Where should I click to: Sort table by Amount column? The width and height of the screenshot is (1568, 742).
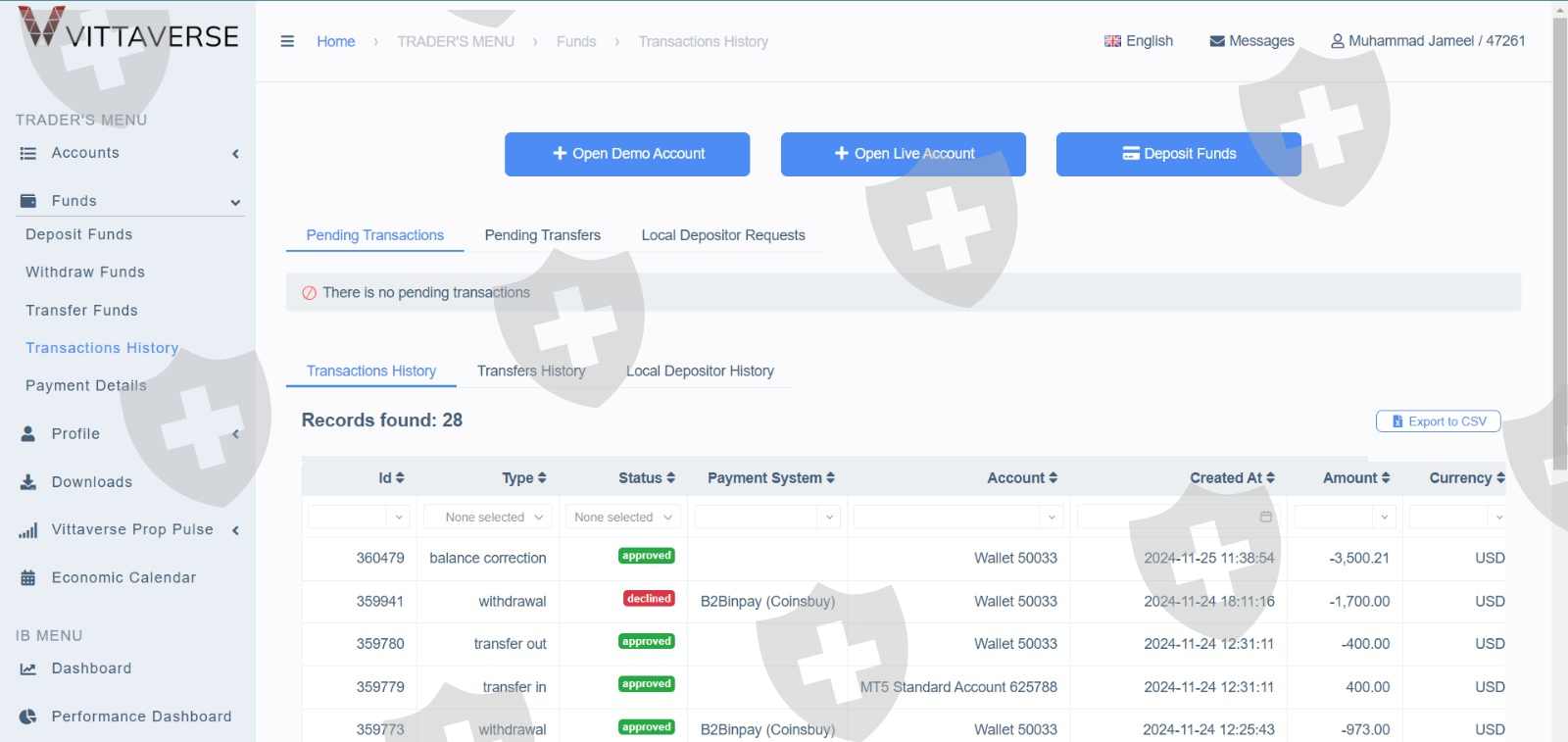1356,478
